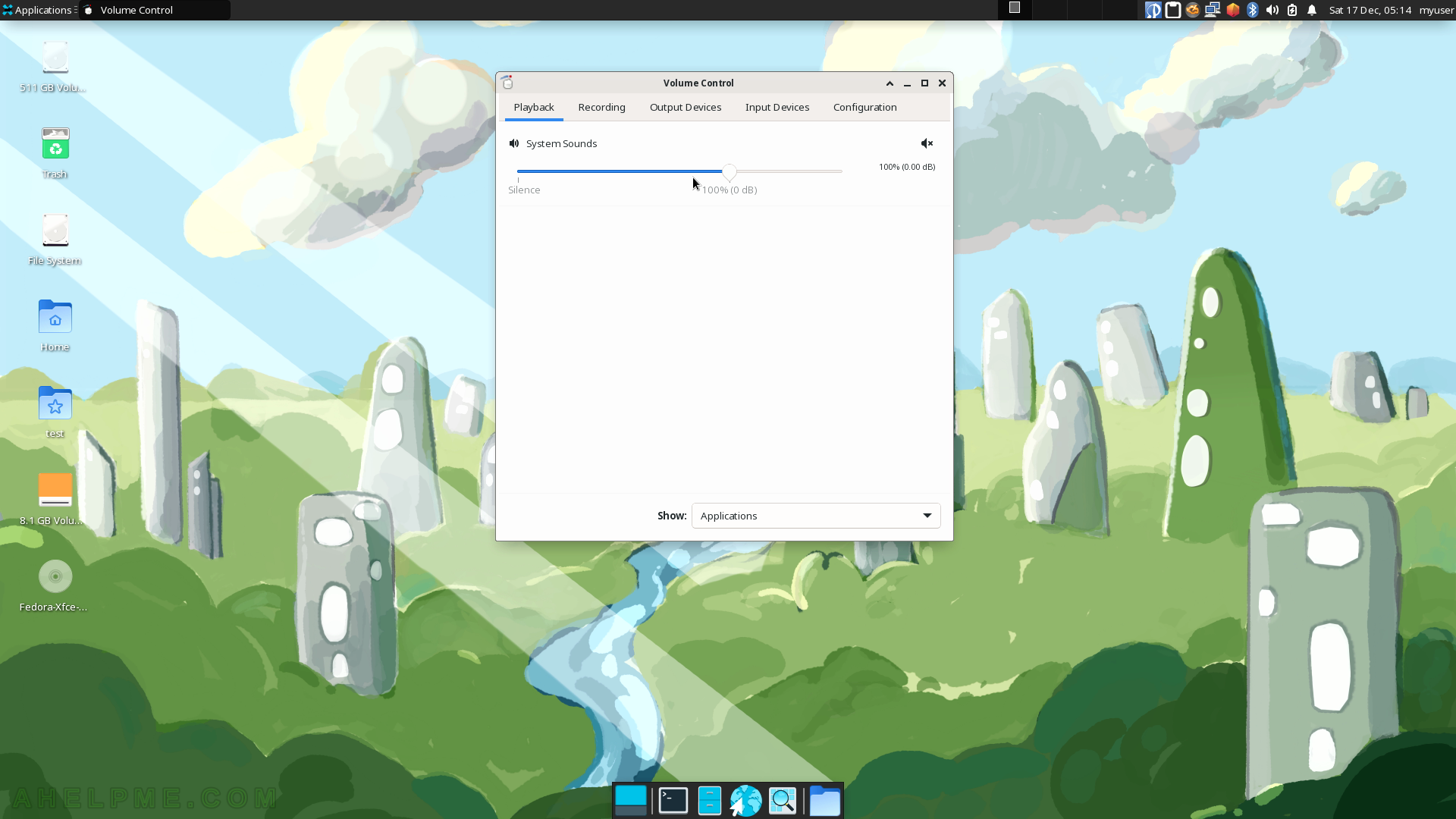1456x819 pixels.
Task: Close the Volume Control window
Action: point(942,83)
